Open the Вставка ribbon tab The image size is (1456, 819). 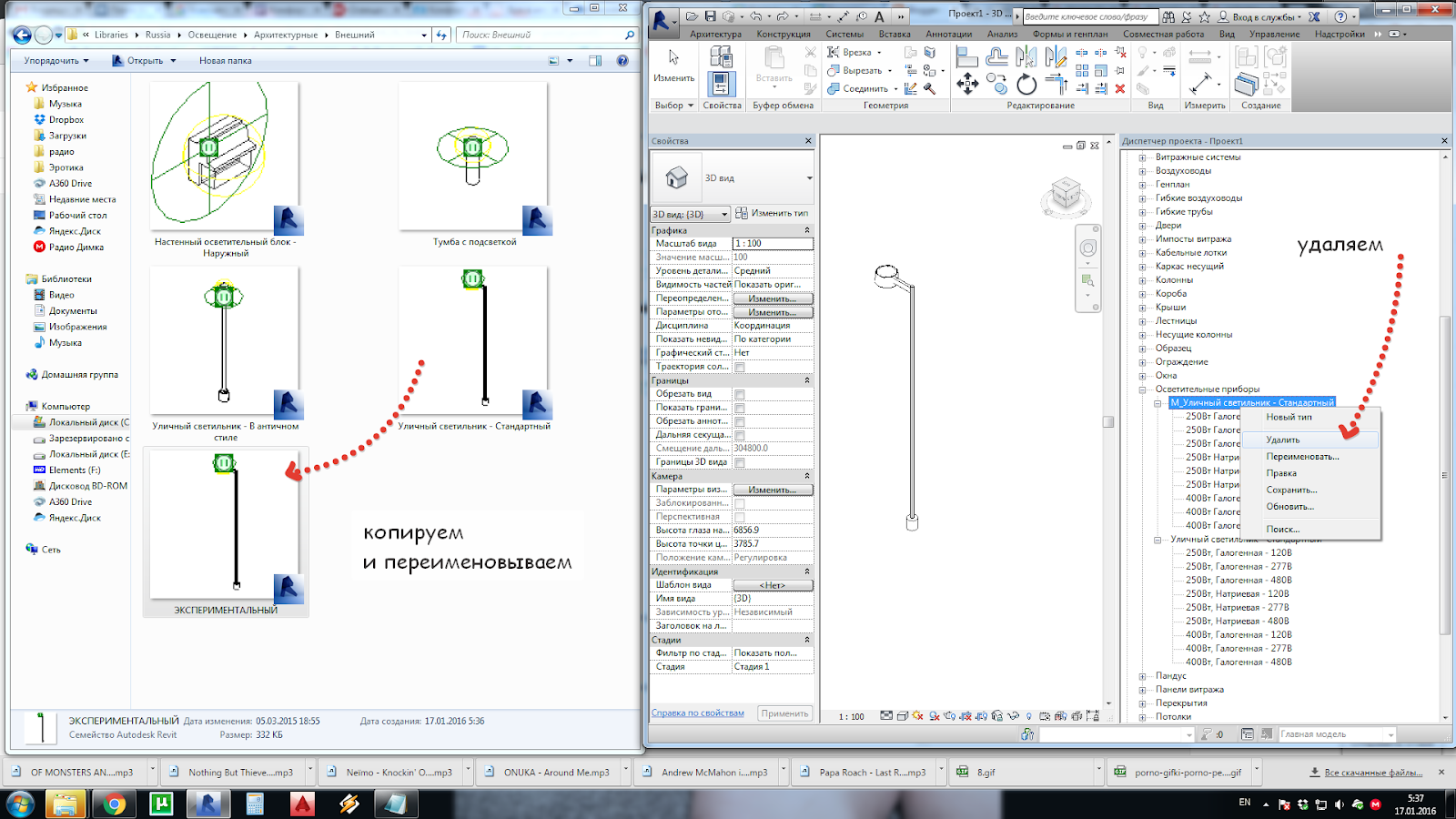[x=895, y=35]
